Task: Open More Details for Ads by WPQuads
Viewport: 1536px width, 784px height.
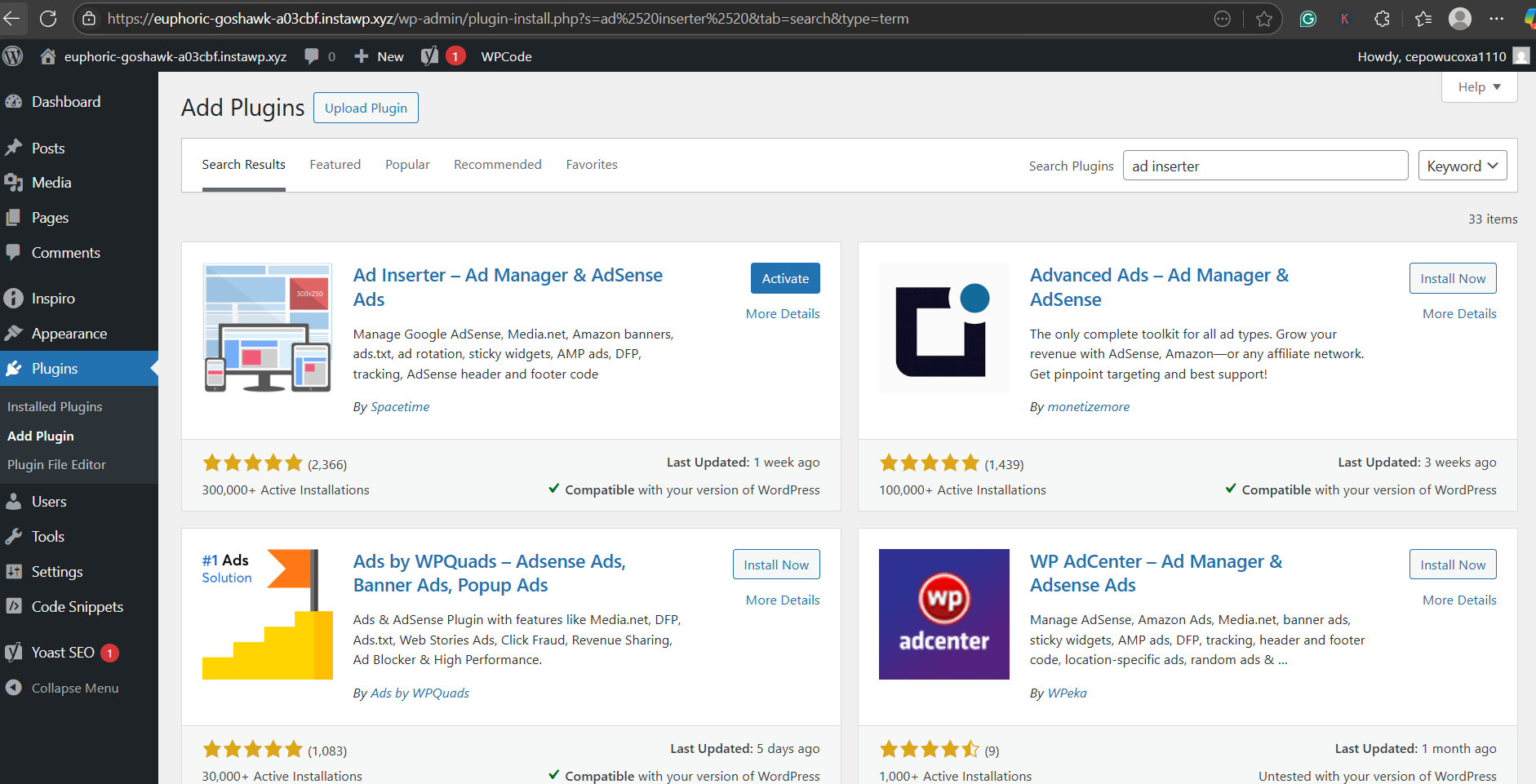Action: (783, 600)
